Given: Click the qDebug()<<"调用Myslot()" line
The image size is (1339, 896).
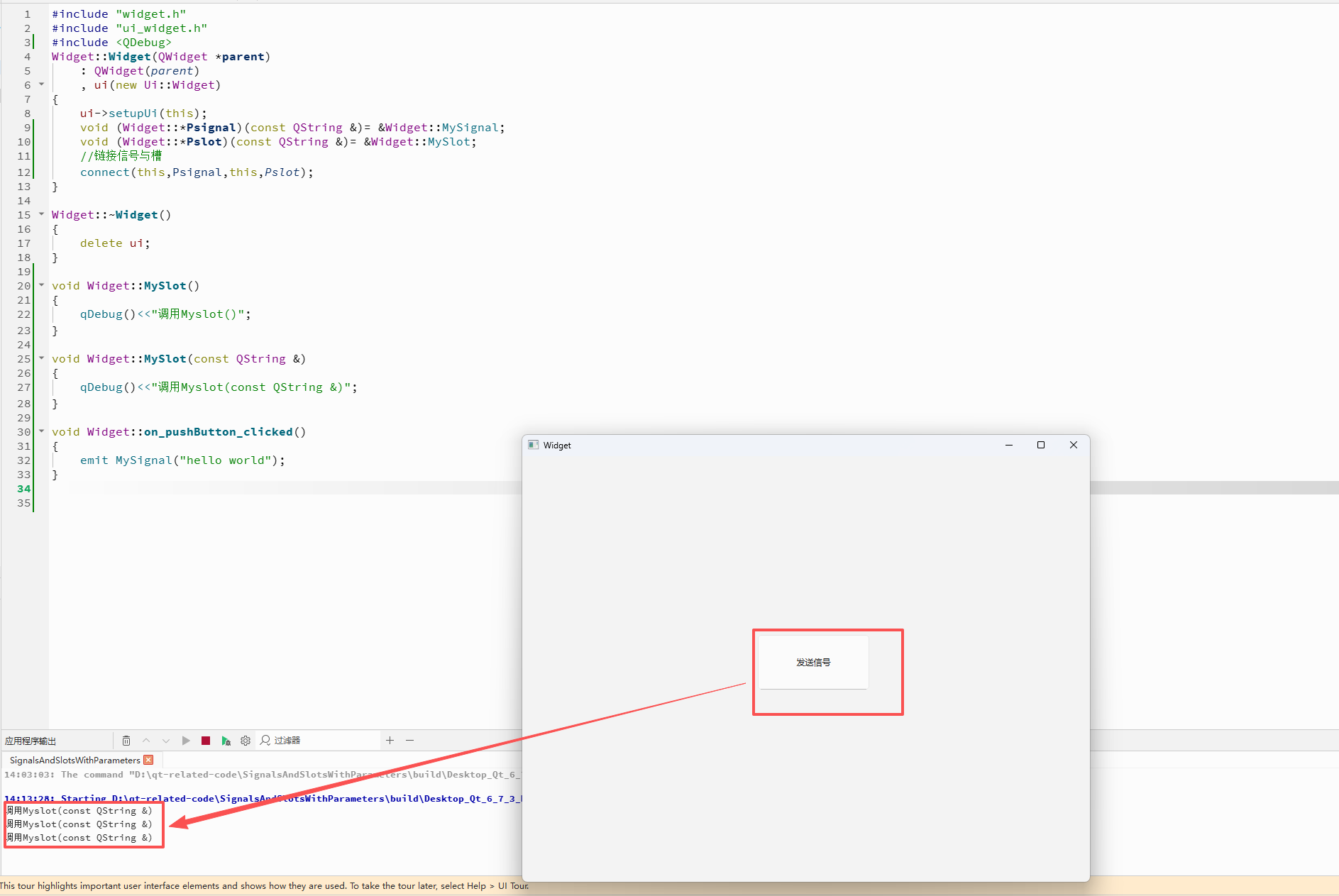Looking at the screenshot, I should (165, 314).
